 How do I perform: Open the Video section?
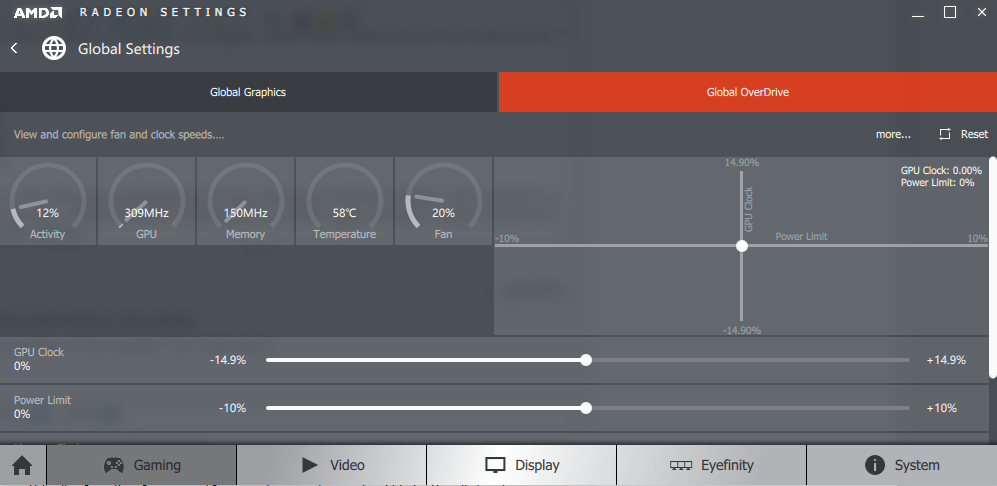[x=331, y=465]
